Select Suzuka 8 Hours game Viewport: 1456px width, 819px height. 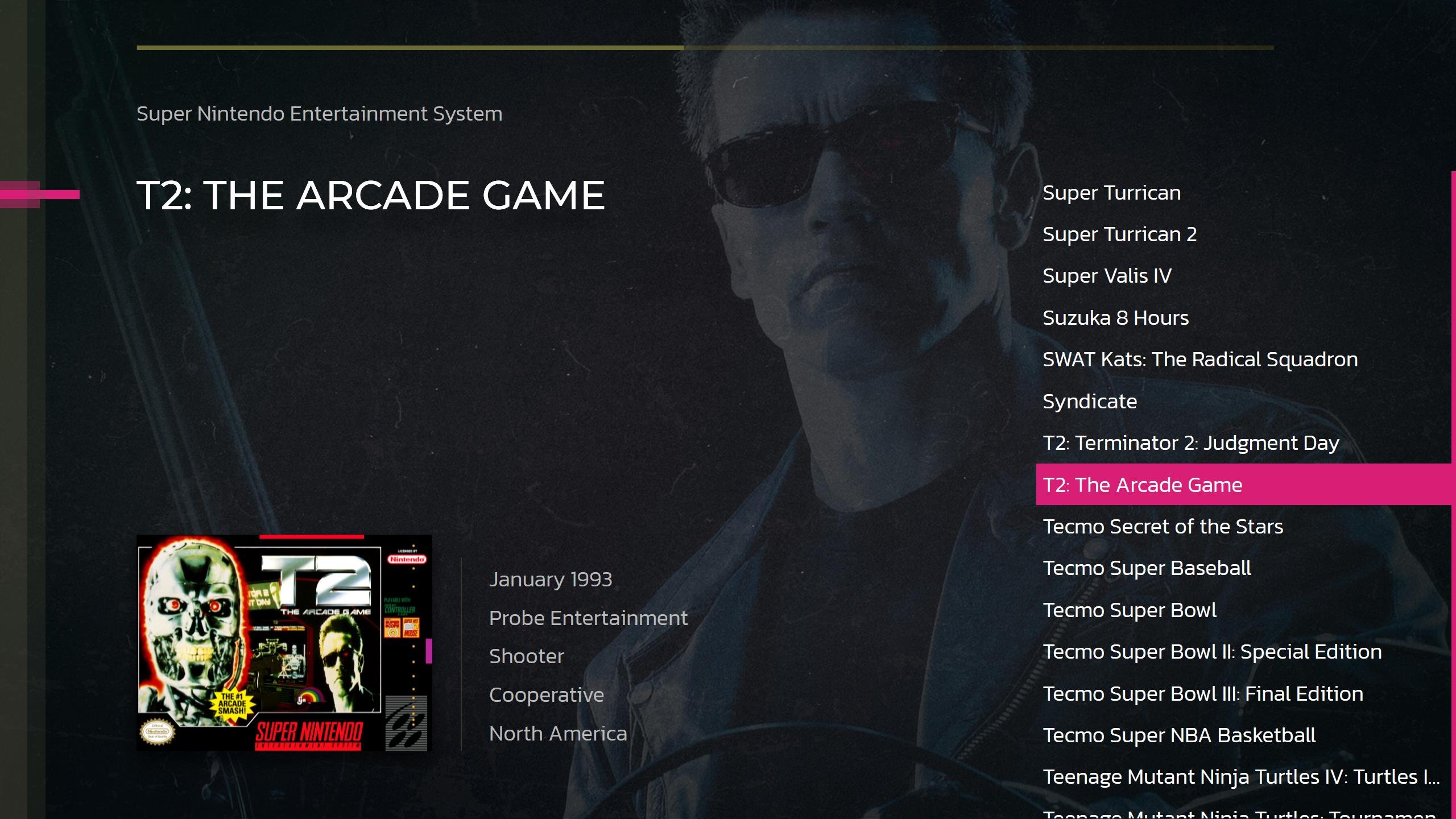(x=1115, y=318)
